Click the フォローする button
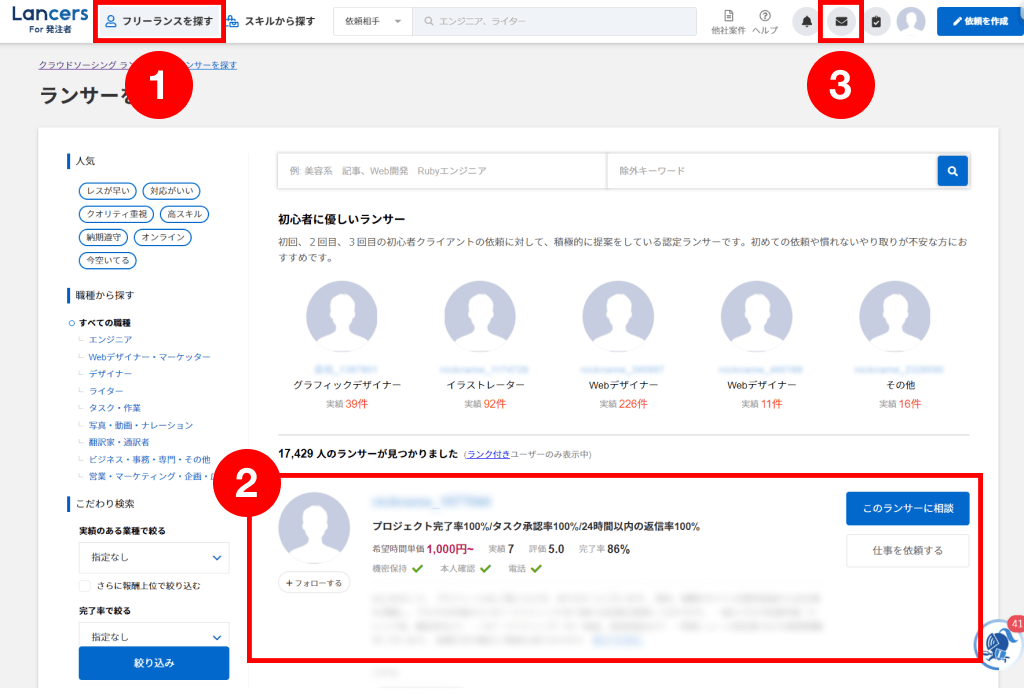1024x696 pixels. (314, 582)
